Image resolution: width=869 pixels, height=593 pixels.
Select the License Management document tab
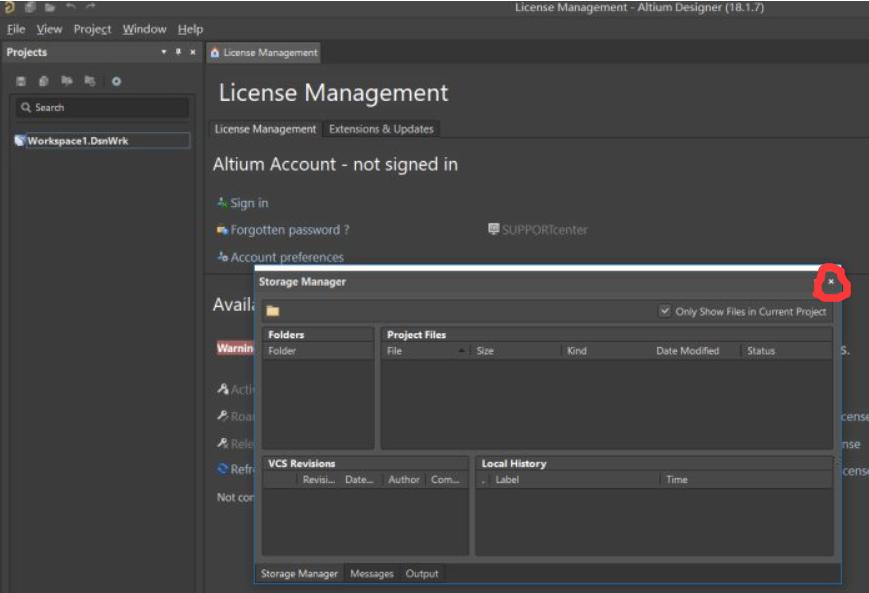(264, 53)
